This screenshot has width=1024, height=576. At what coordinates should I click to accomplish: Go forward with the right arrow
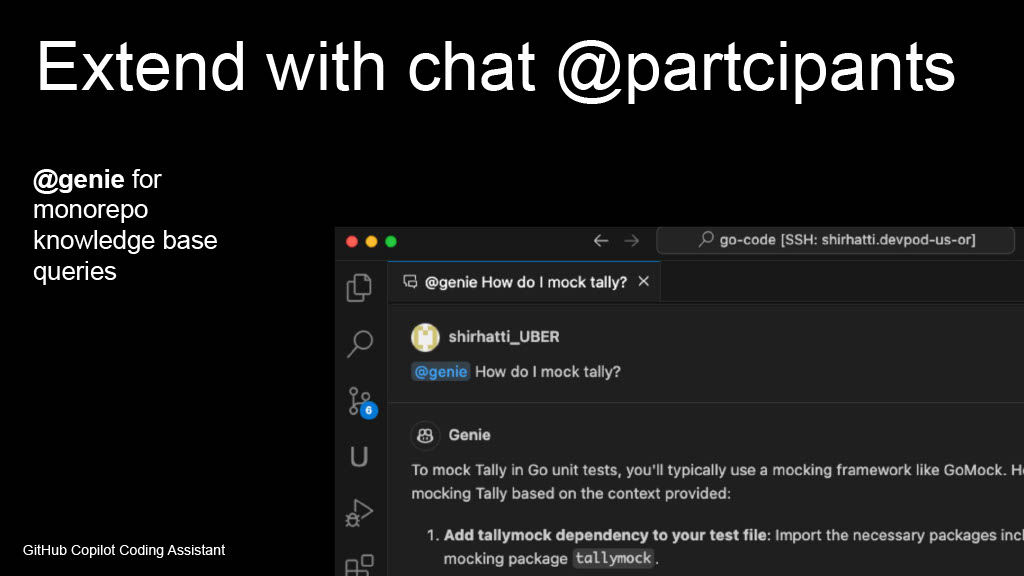(x=631, y=241)
